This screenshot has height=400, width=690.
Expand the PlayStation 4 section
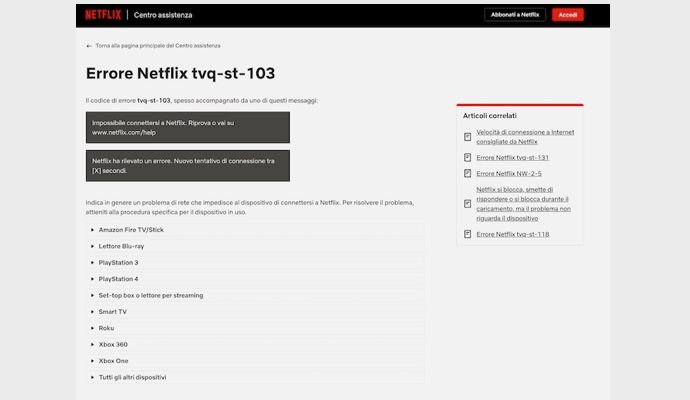click(255, 279)
